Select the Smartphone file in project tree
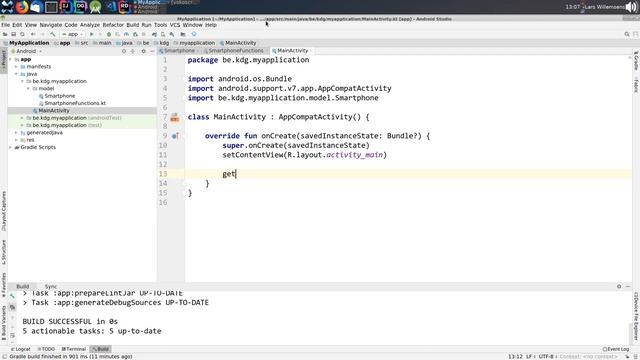 coord(60,96)
